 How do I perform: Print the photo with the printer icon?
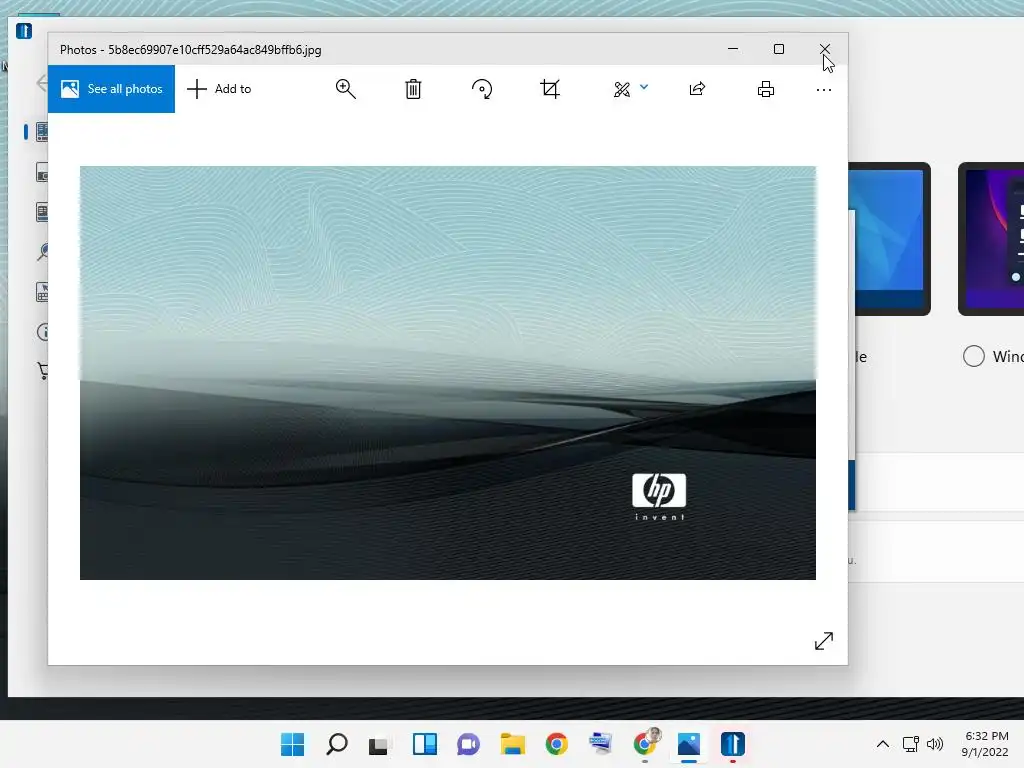[x=766, y=89]
